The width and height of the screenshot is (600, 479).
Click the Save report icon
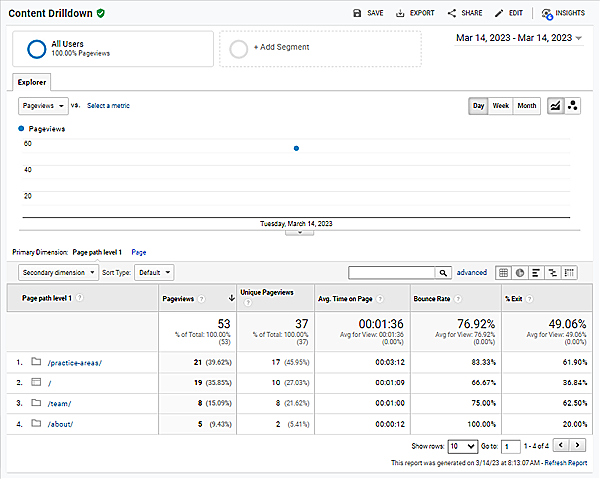357,13
